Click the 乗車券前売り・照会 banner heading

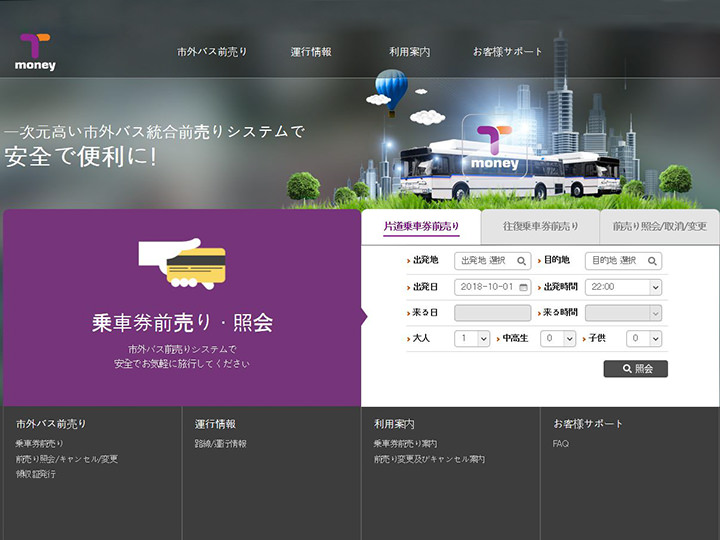182,322
